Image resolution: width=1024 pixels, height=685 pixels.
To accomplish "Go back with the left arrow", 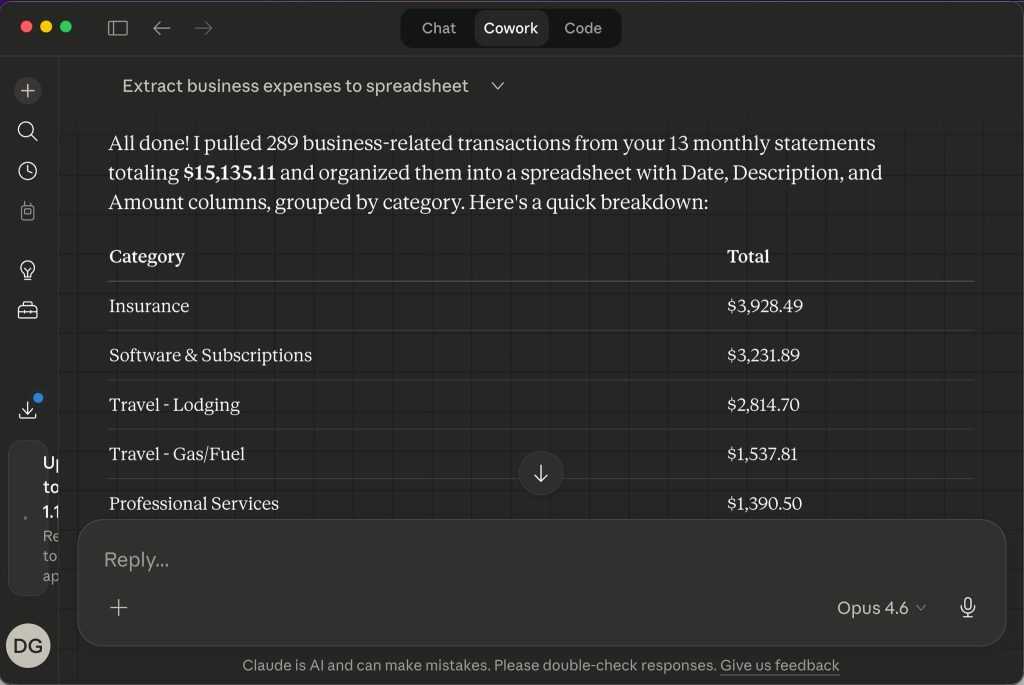I will (x=162, y=28).
